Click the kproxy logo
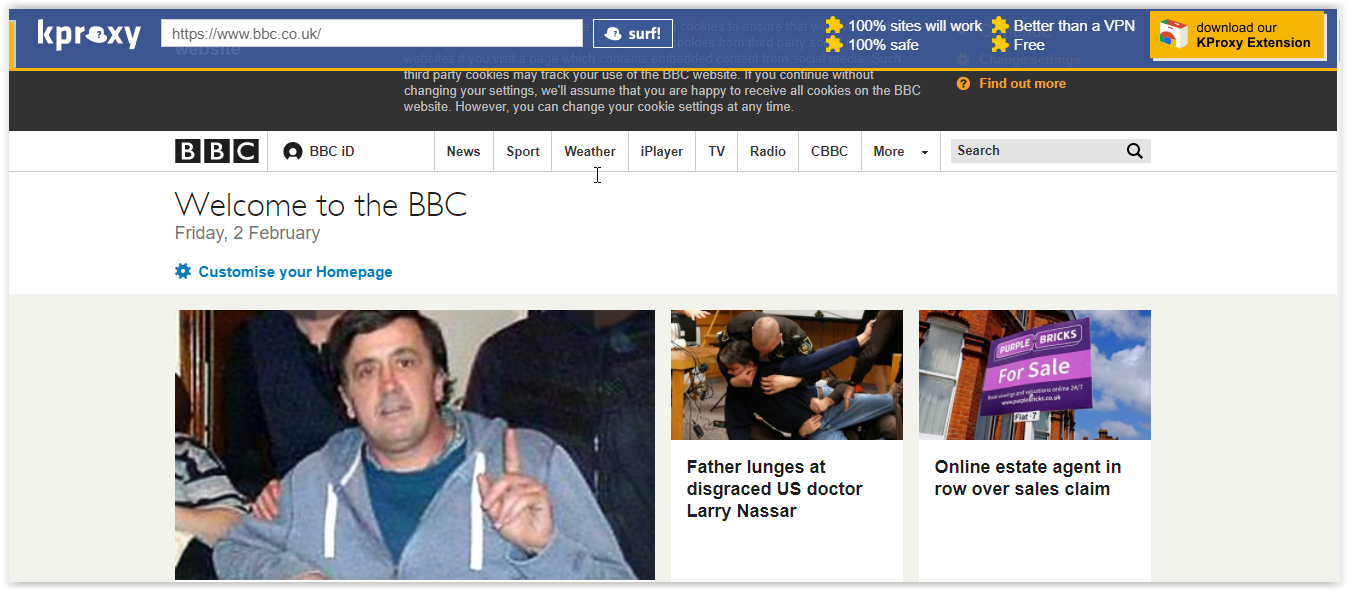The image size is (1348, 590). coord(89,34)
